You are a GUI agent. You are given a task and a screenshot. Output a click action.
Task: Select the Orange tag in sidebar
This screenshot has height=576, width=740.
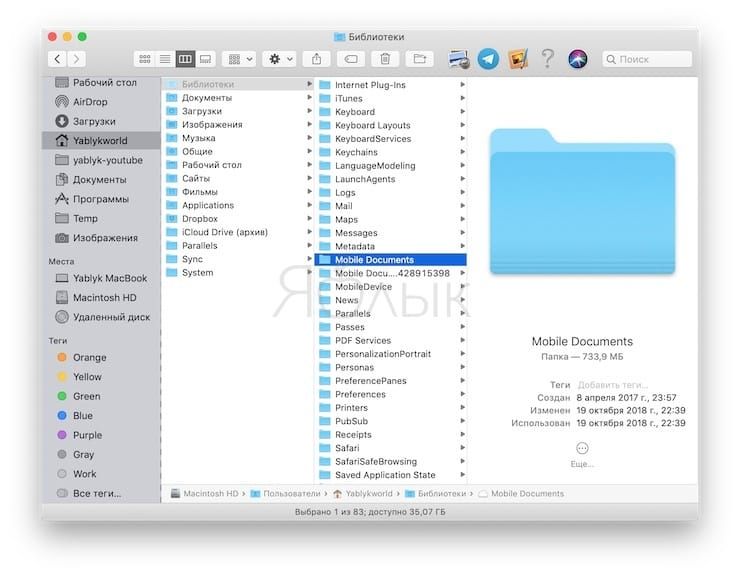89,357
